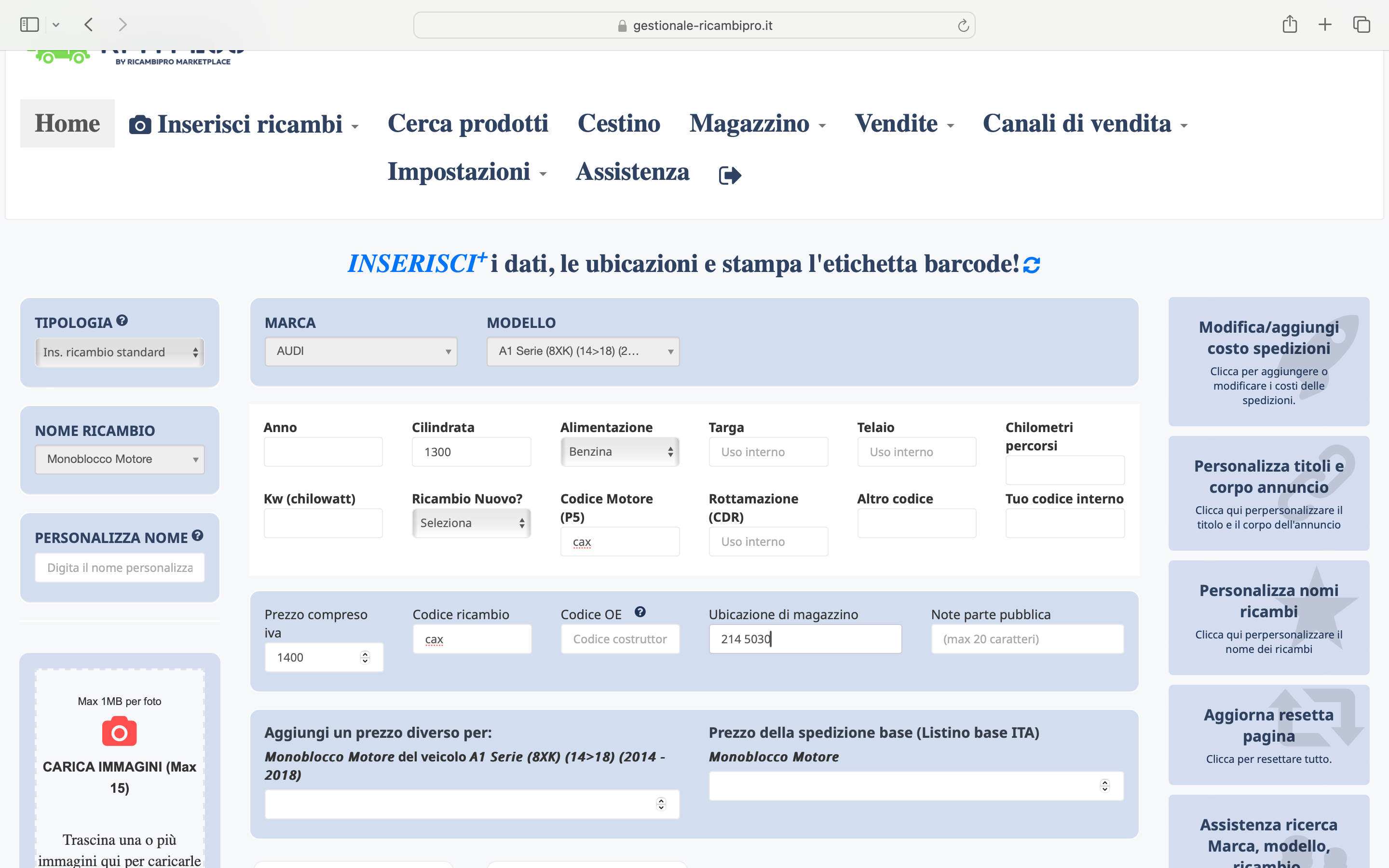Click the logout arrow icon beside Assistenza
This screenshot has height=868, width=1389.
730,175
